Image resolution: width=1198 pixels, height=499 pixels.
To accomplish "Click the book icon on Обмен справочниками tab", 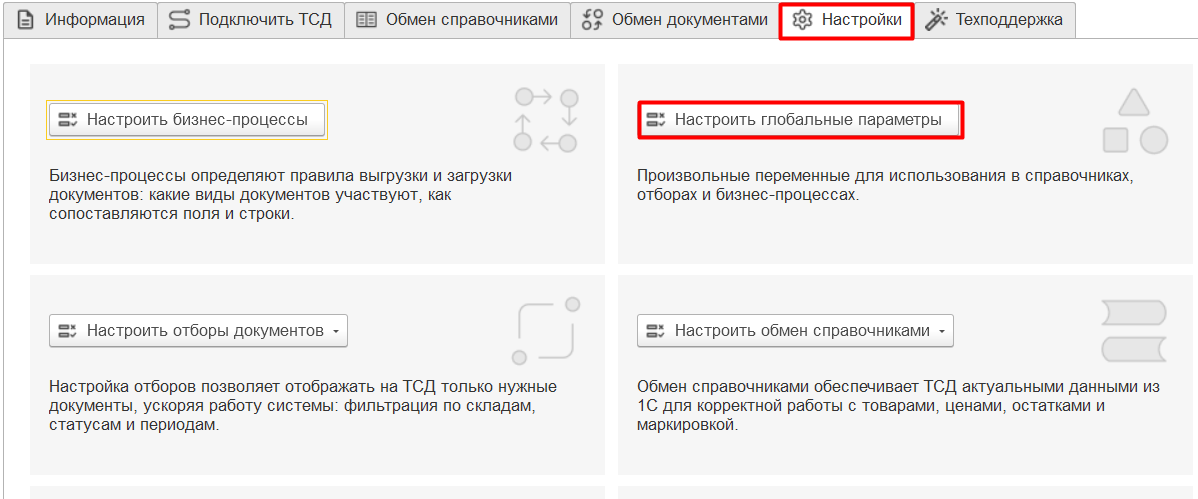I will (x=367, y=20).
